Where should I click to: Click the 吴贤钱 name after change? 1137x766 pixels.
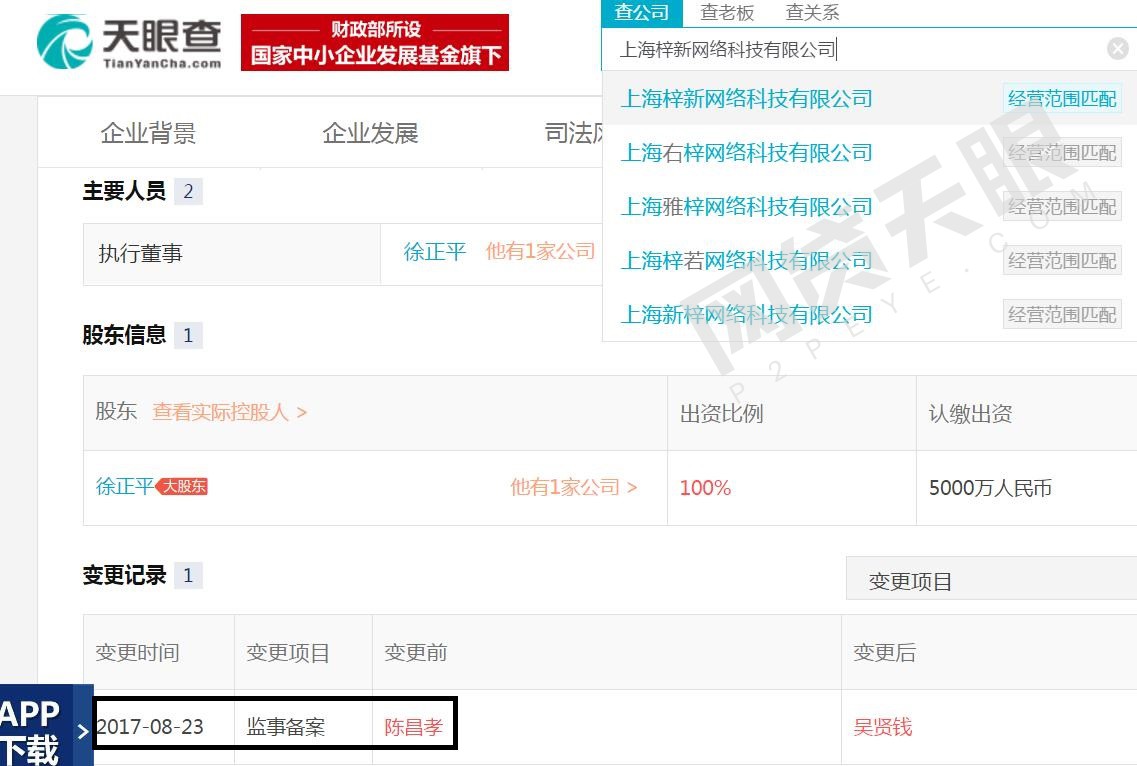[882, 727]
